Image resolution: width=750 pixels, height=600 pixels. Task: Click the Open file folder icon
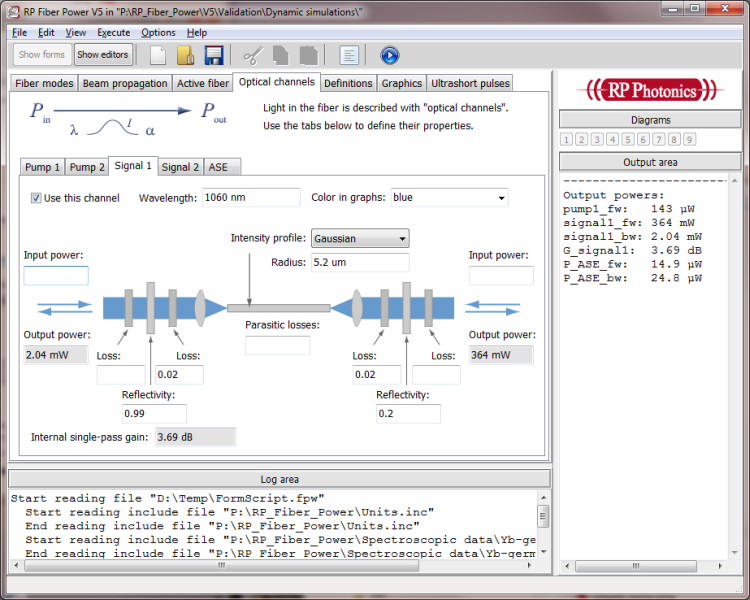point(185,55)
